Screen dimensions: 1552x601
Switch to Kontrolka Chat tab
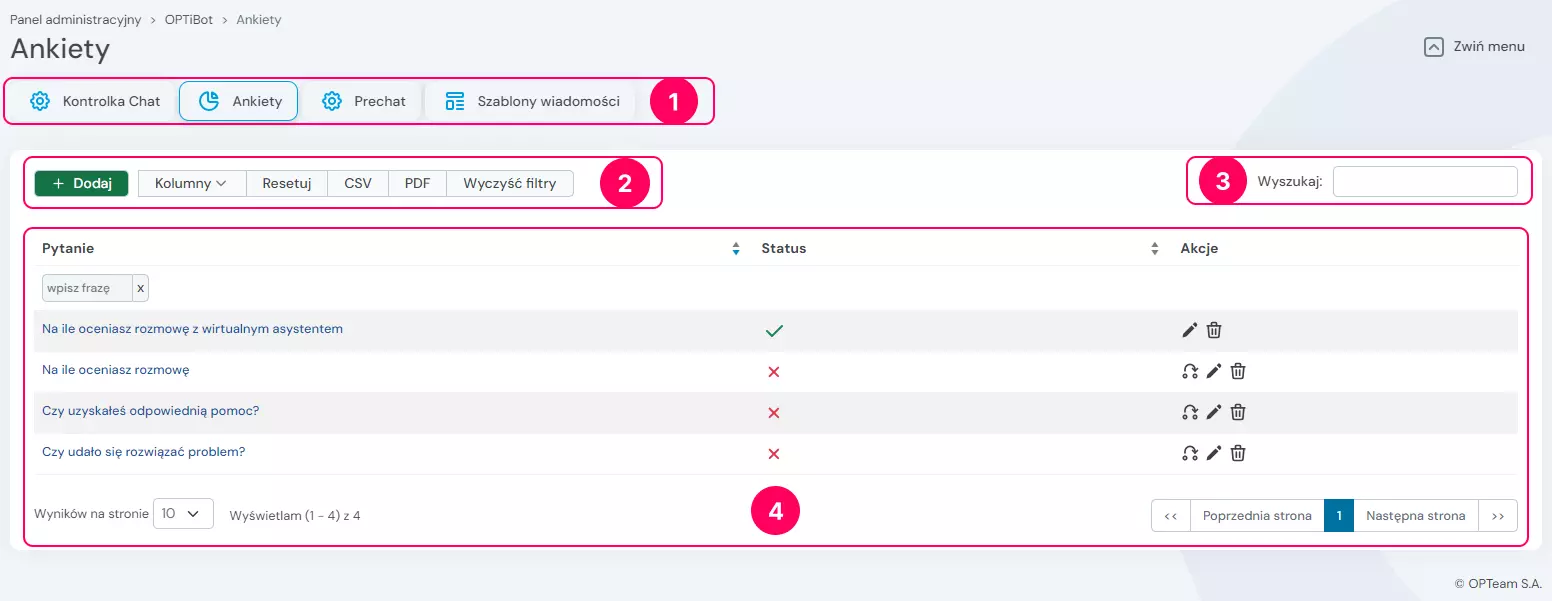[x=95, y=101]
